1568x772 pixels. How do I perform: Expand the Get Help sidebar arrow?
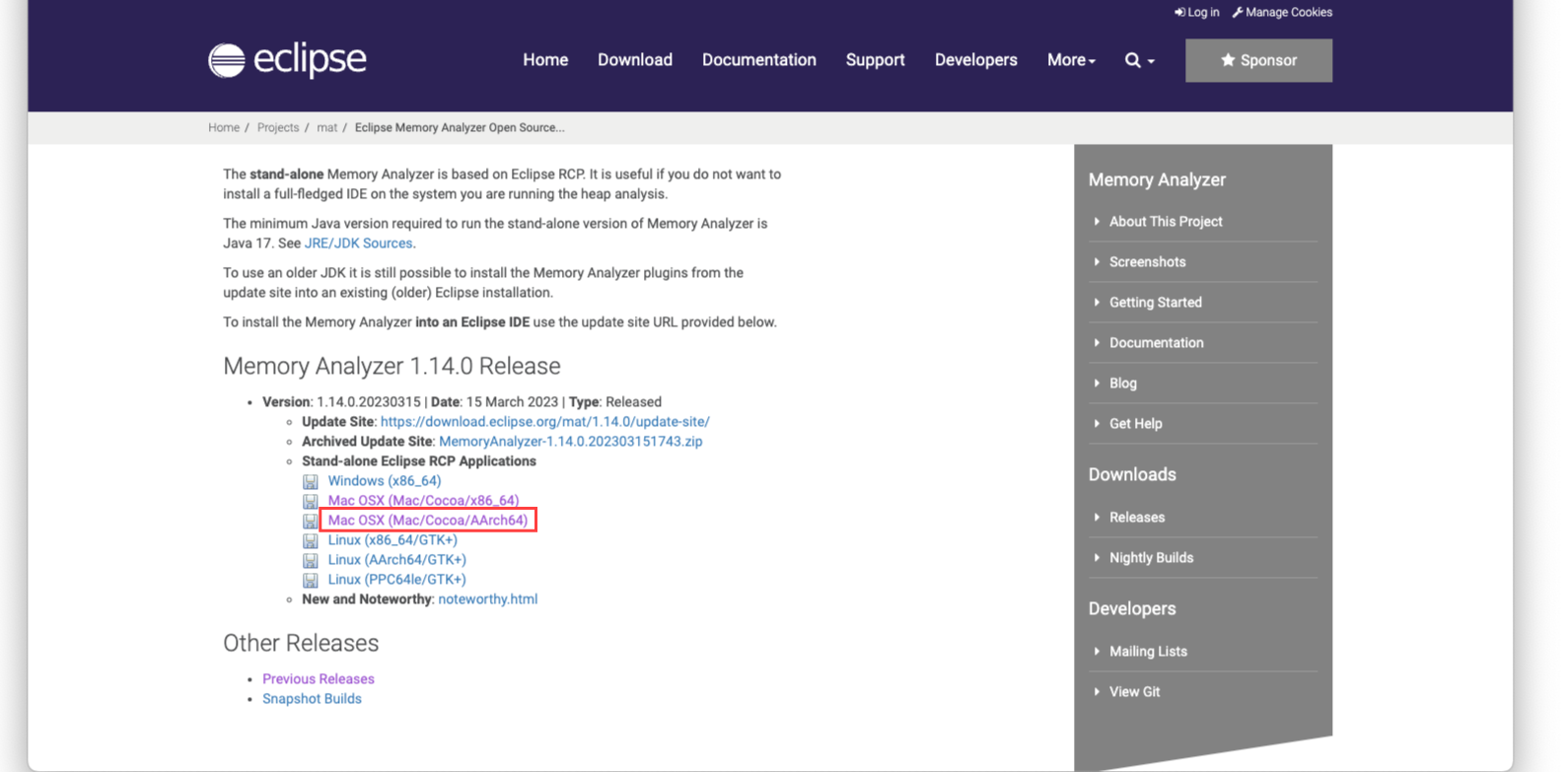coord(1097,423)
